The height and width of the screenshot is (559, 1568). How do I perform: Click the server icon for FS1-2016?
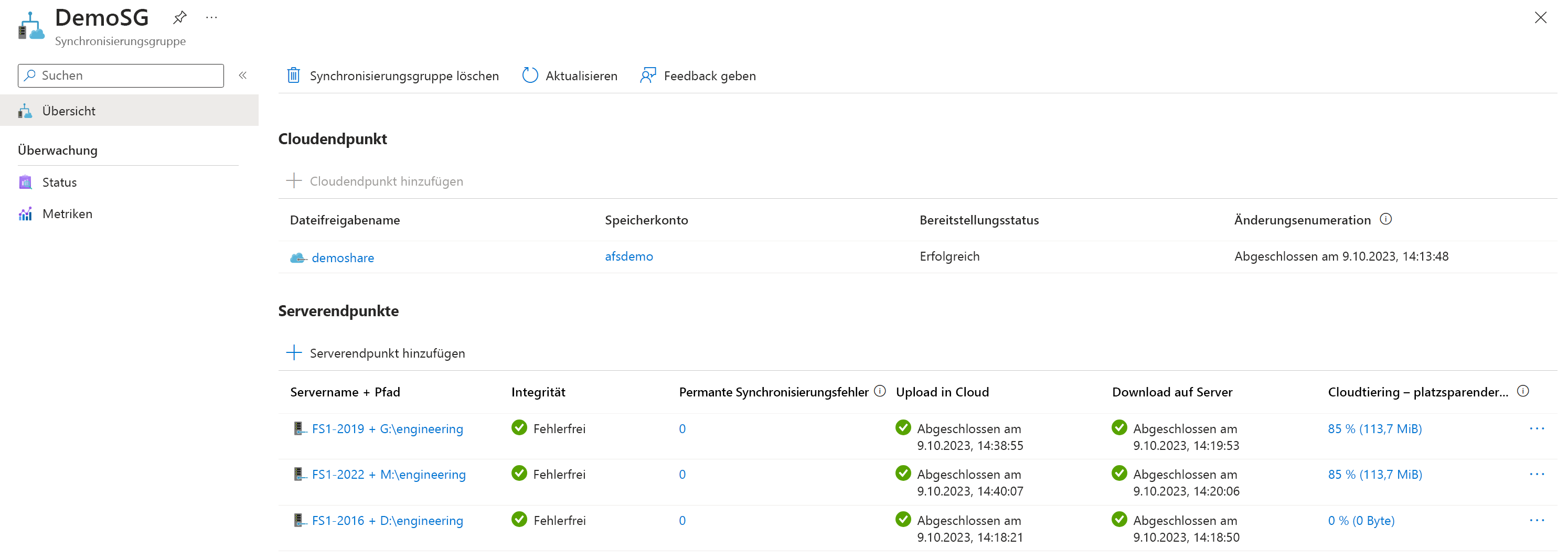click(299, 521)
